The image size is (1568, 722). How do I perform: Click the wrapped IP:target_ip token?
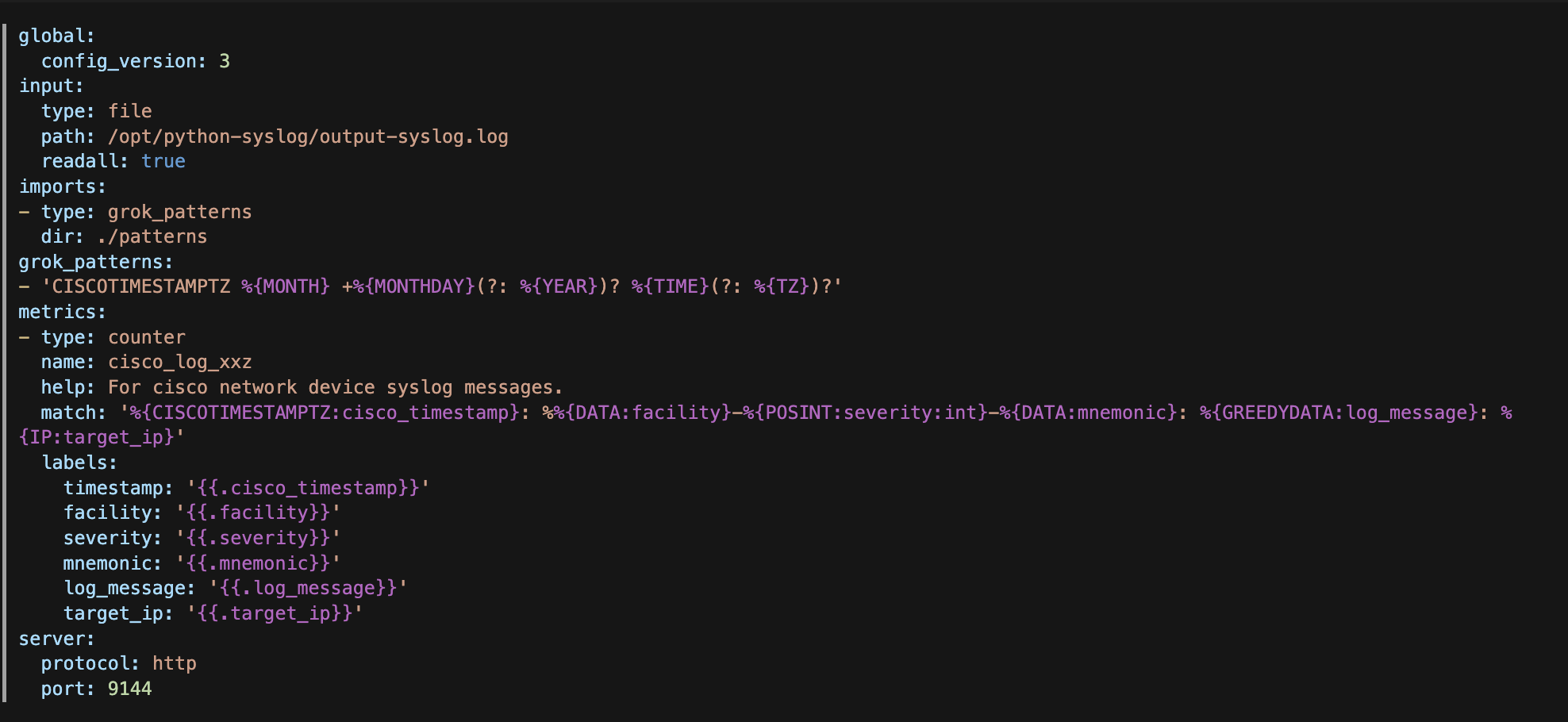click(96, 437)
